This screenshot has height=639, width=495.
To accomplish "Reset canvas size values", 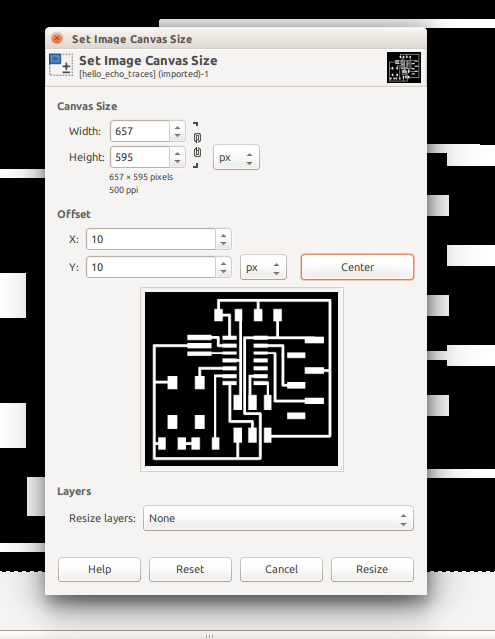I will [190, 569].
